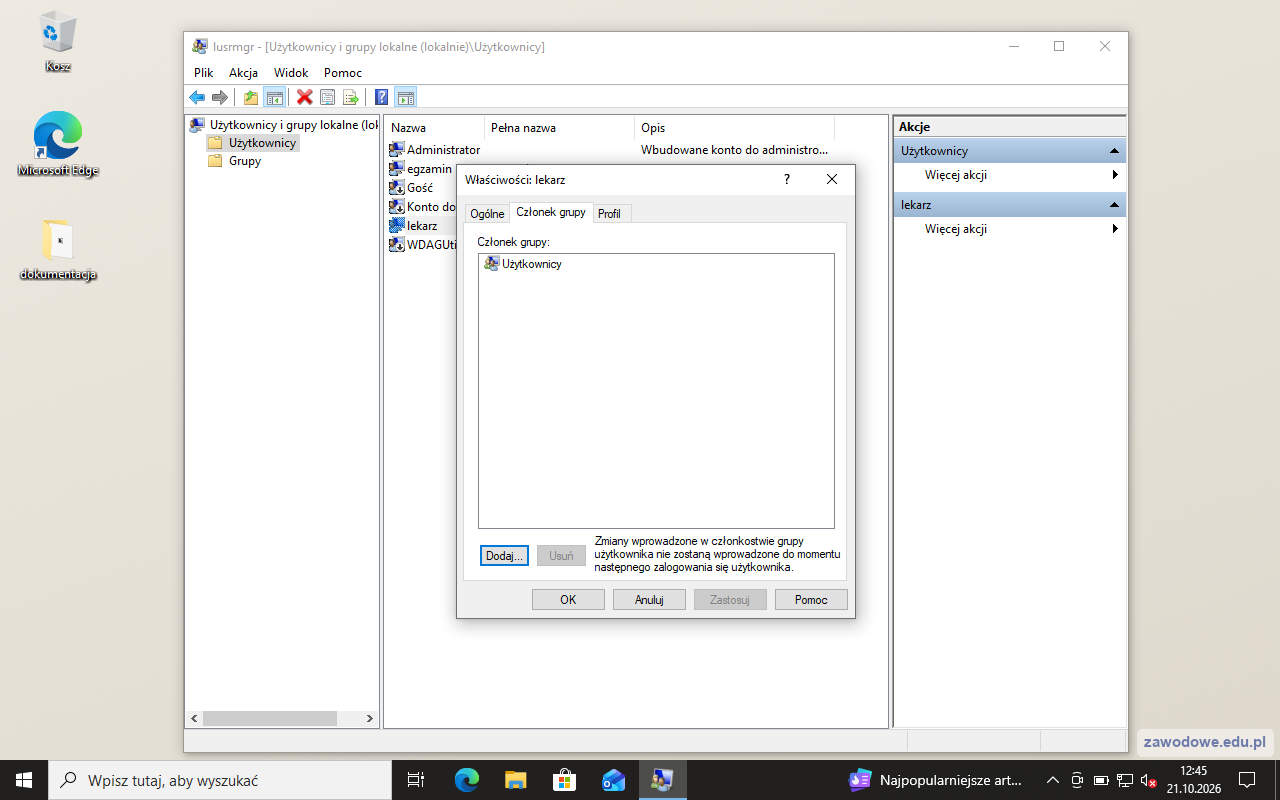The image size is (1280, 800).
Task: Open Help via the blue question-mark icon
Action: pos(381,97)
